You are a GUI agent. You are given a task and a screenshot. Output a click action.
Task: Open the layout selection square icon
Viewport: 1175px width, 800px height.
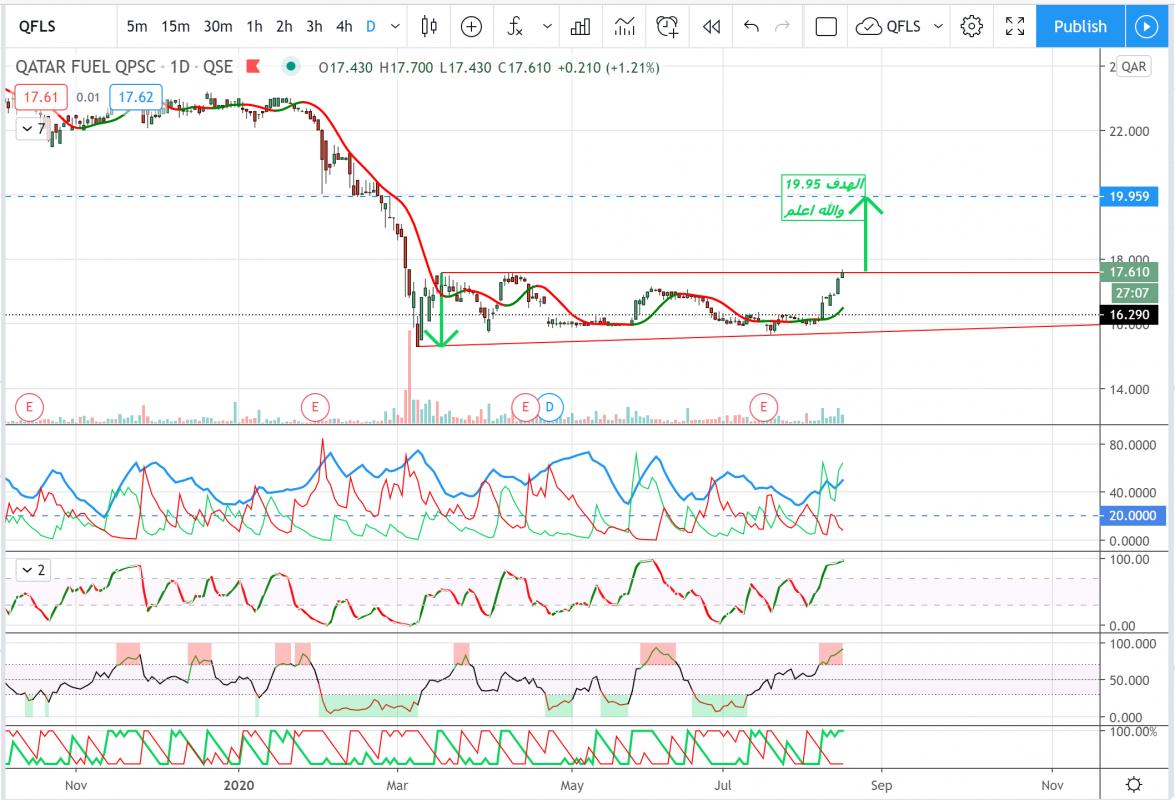pyautogui.click(x=826, y=26)
